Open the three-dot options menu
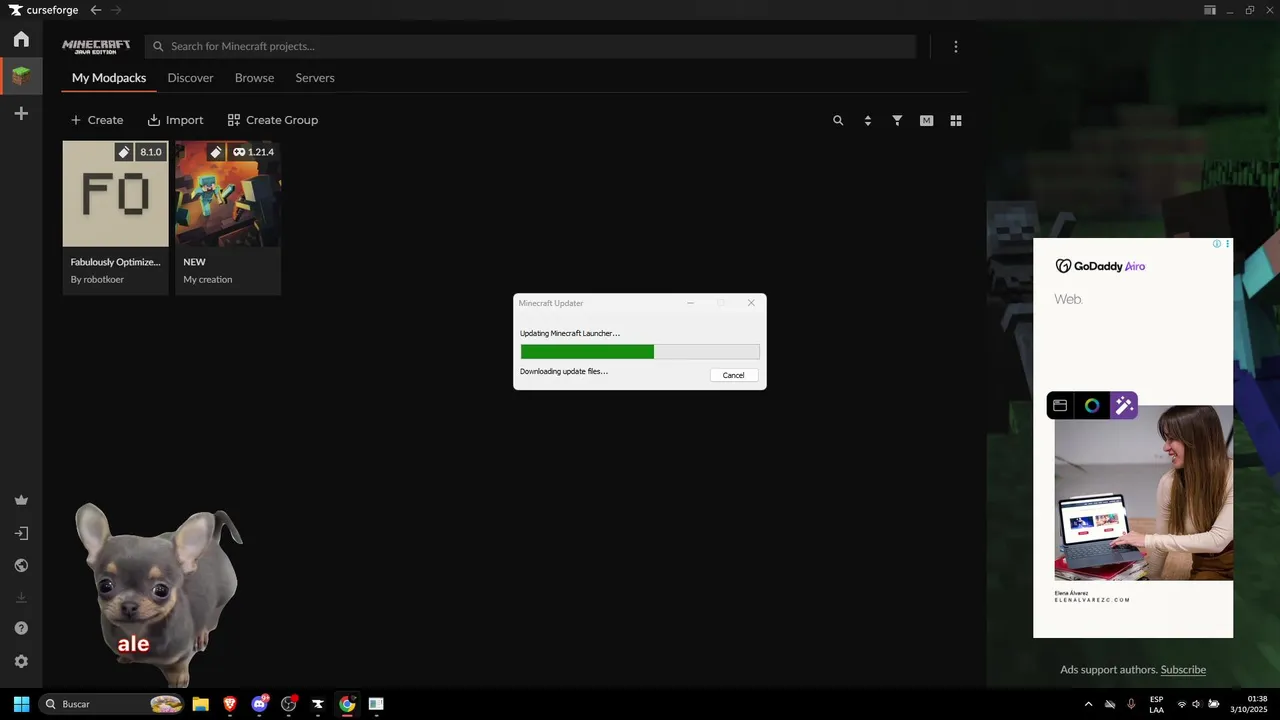This screenshot has height=720, width=1280. pos(956,47)
